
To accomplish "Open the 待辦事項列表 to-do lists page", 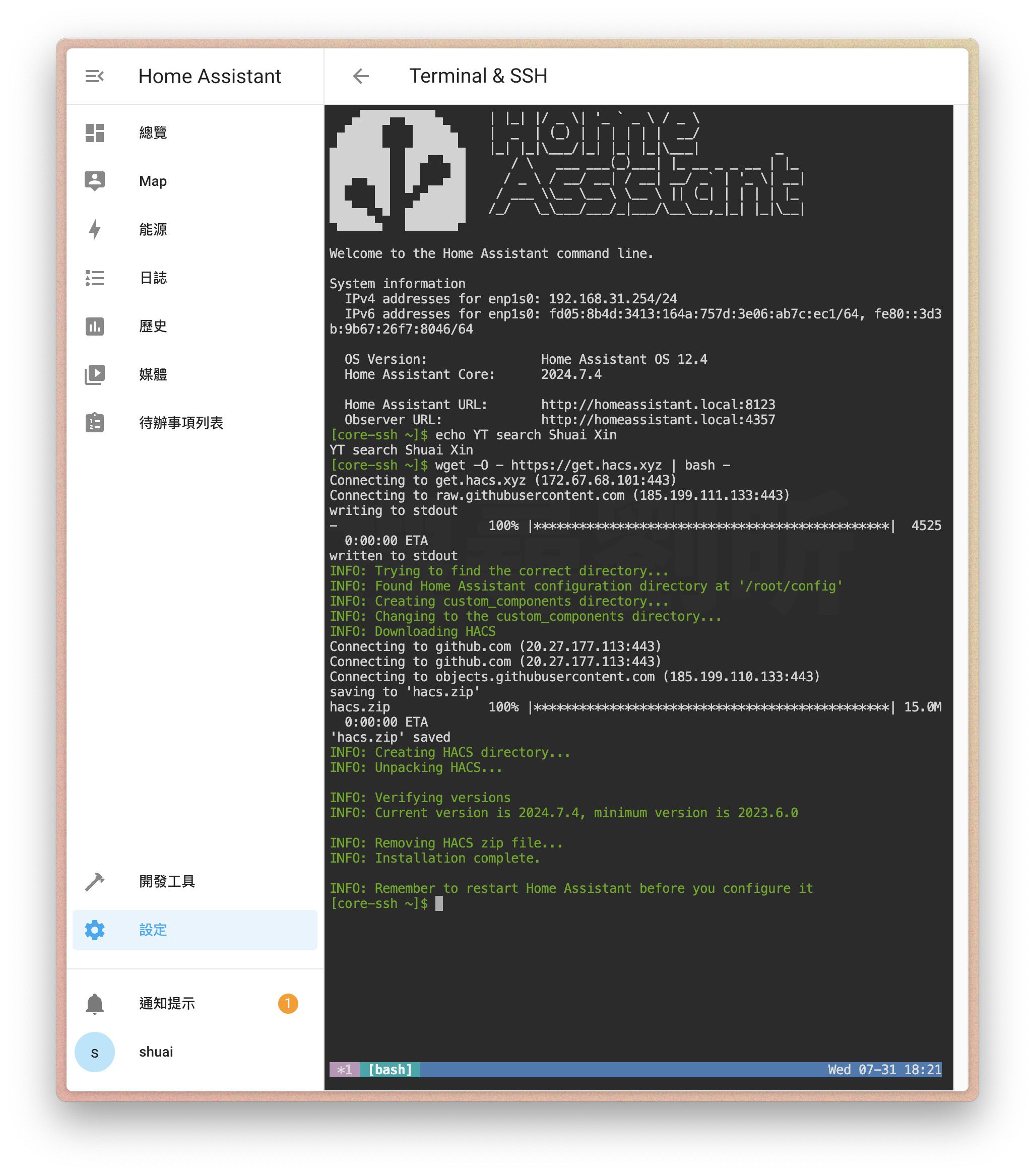I will pyautogui.click(x=195, y=422).
